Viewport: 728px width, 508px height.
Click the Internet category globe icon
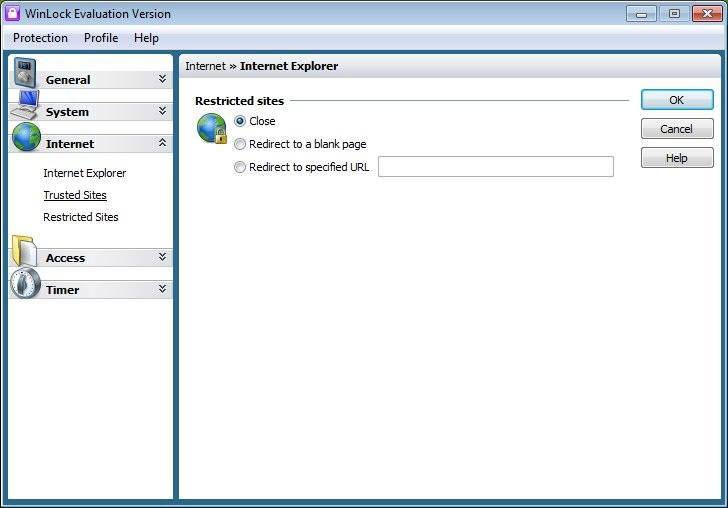[x=26, y=137]
